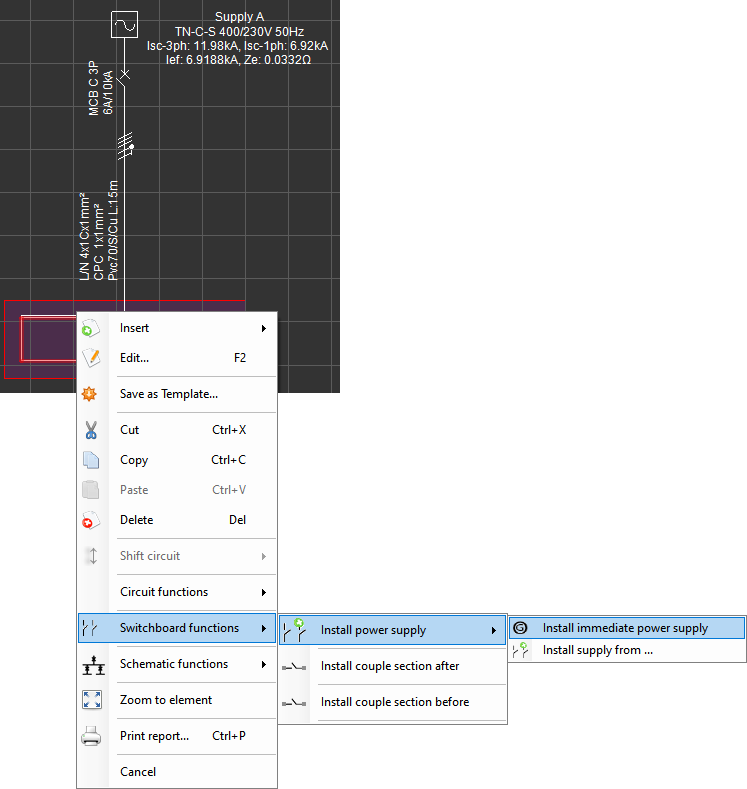Select the cable conductor marks symbol
Screen dimensions: 747x789
tap(126, 146)
